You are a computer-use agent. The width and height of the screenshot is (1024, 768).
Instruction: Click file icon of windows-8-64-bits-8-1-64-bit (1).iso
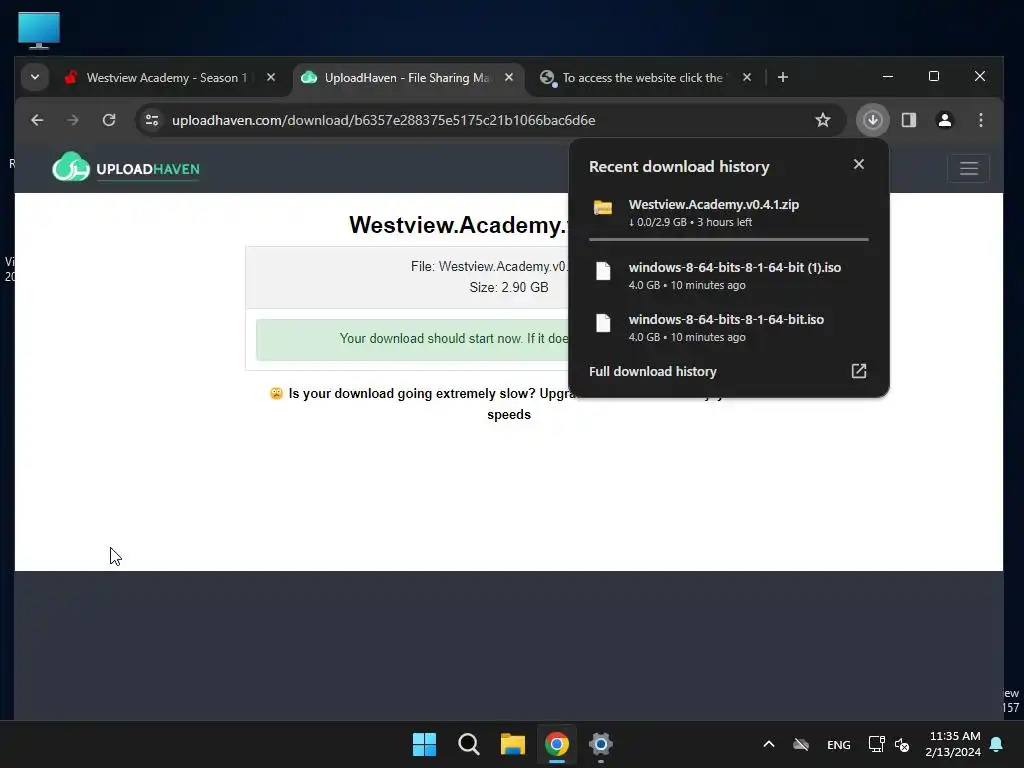603,271
